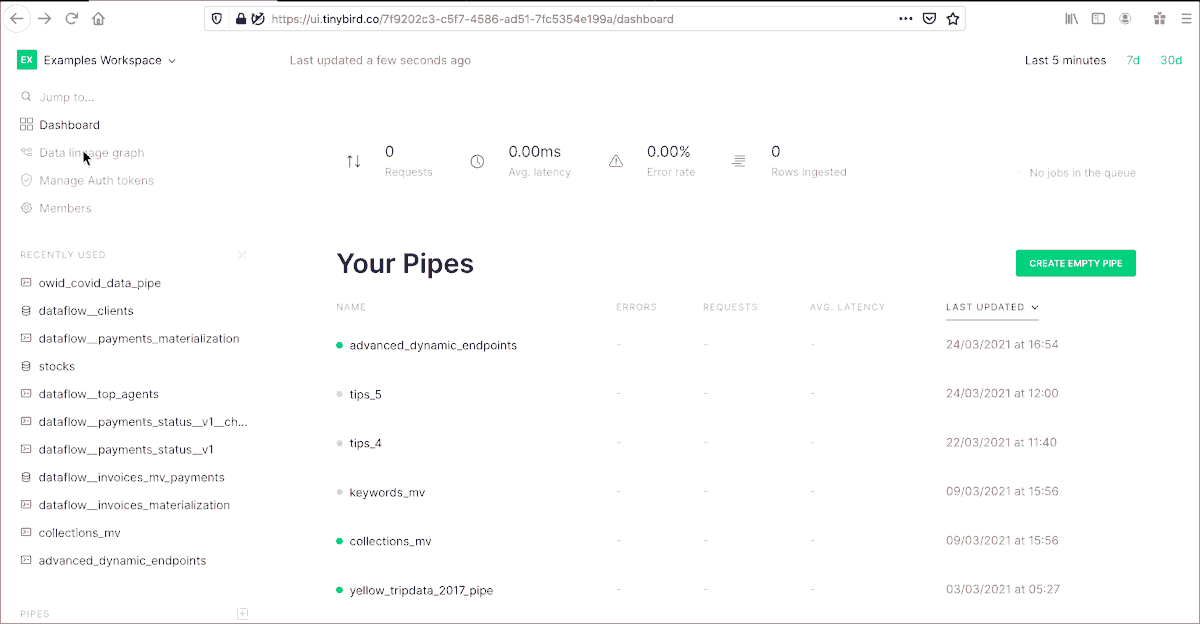Expand the Examples Workspace dropdown
Viewport: 1200px width, 624px height.
(x=172, y=61)
